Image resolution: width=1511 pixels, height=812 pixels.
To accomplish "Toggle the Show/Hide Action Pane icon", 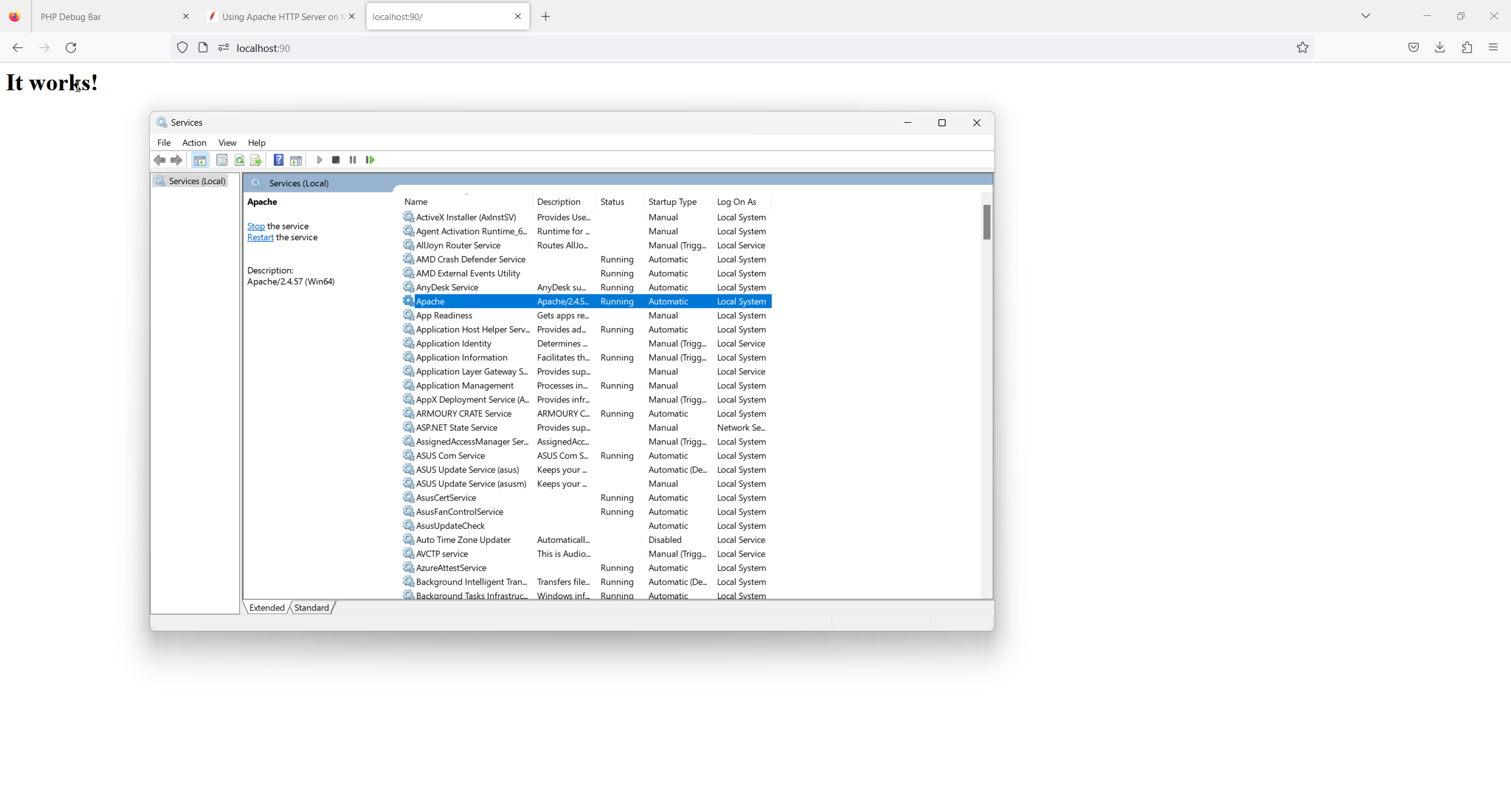I will (296, 160).
